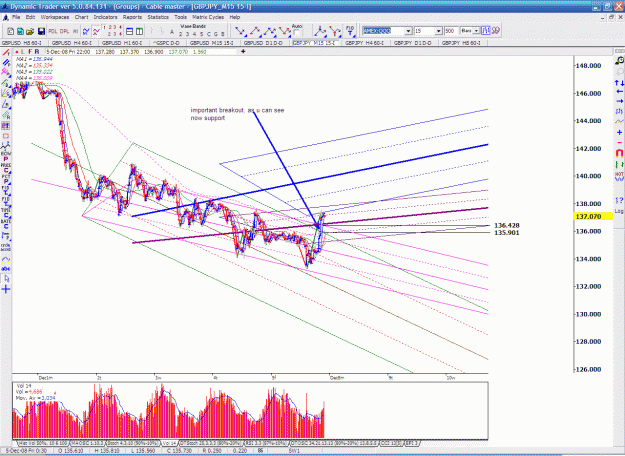
Task: Click the DPL toolbar button
Action: pyautogui.click(x=65, y=31)
